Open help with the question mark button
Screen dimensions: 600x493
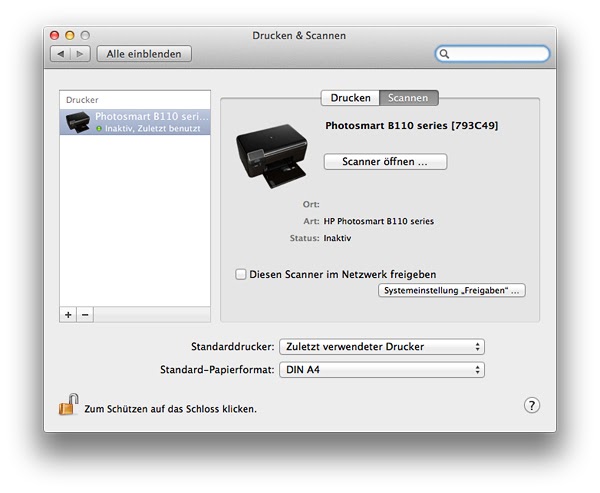click(x=532, y=405)
